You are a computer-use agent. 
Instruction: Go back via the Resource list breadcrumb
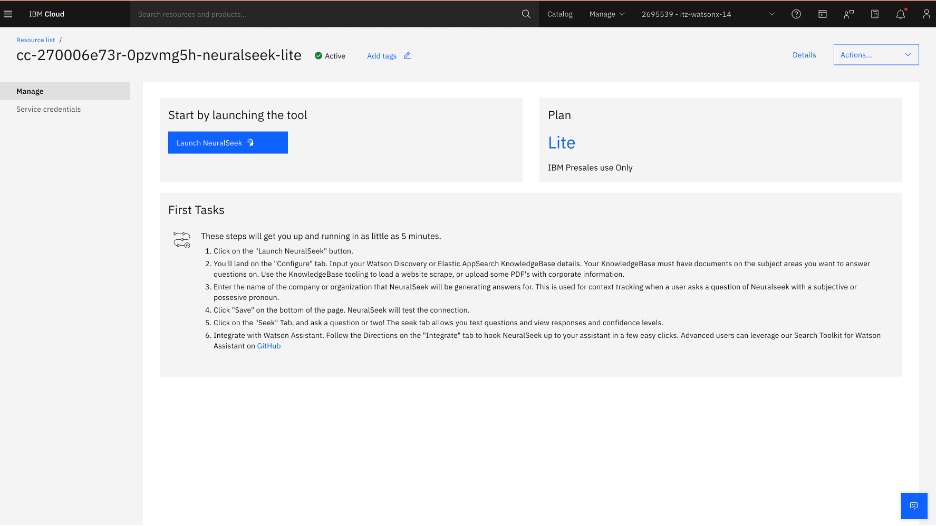[36, 39]
